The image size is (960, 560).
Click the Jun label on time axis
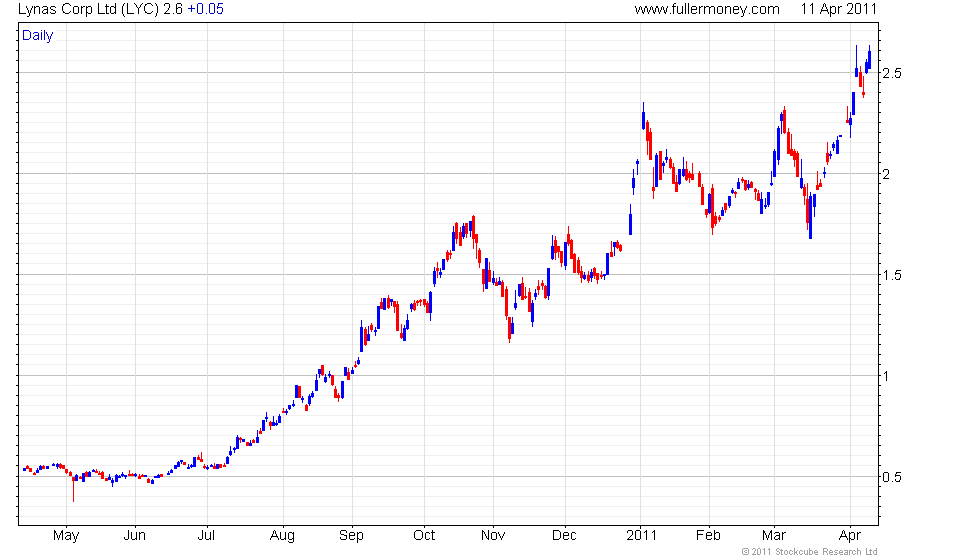135,536
